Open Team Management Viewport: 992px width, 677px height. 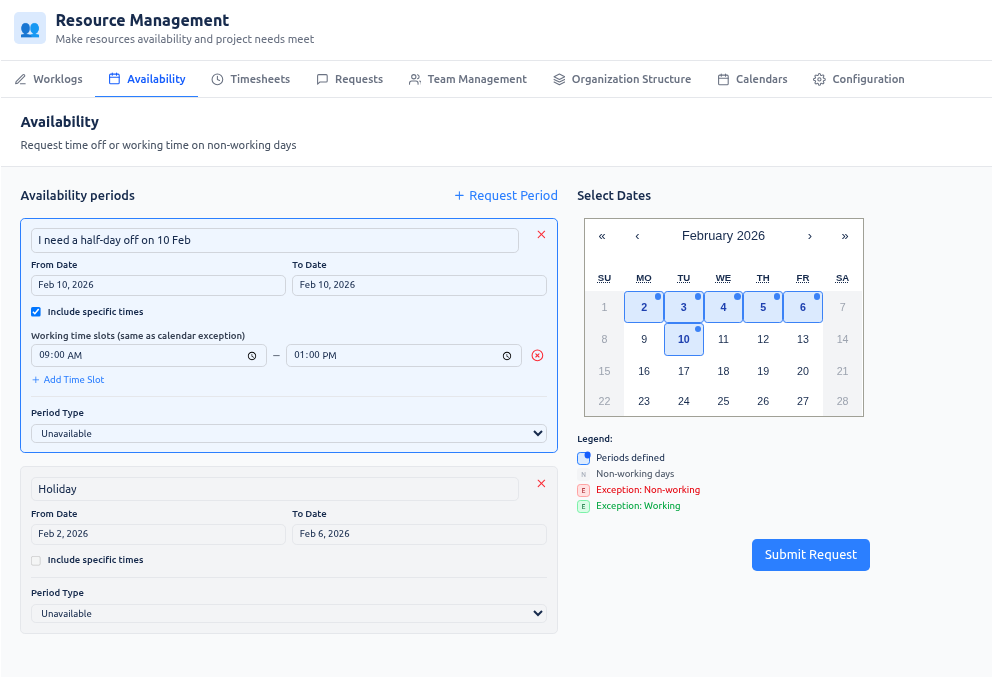467,78
